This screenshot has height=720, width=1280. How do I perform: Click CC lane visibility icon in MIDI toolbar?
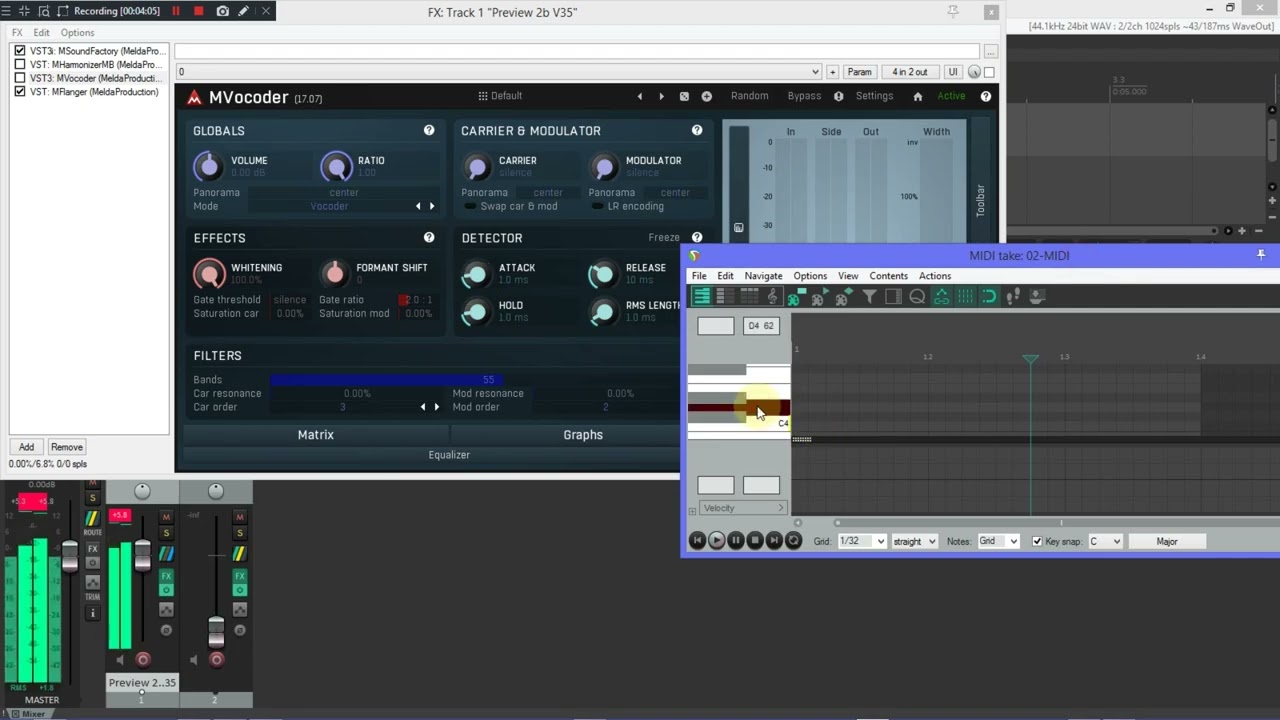(x=893, y=296)
